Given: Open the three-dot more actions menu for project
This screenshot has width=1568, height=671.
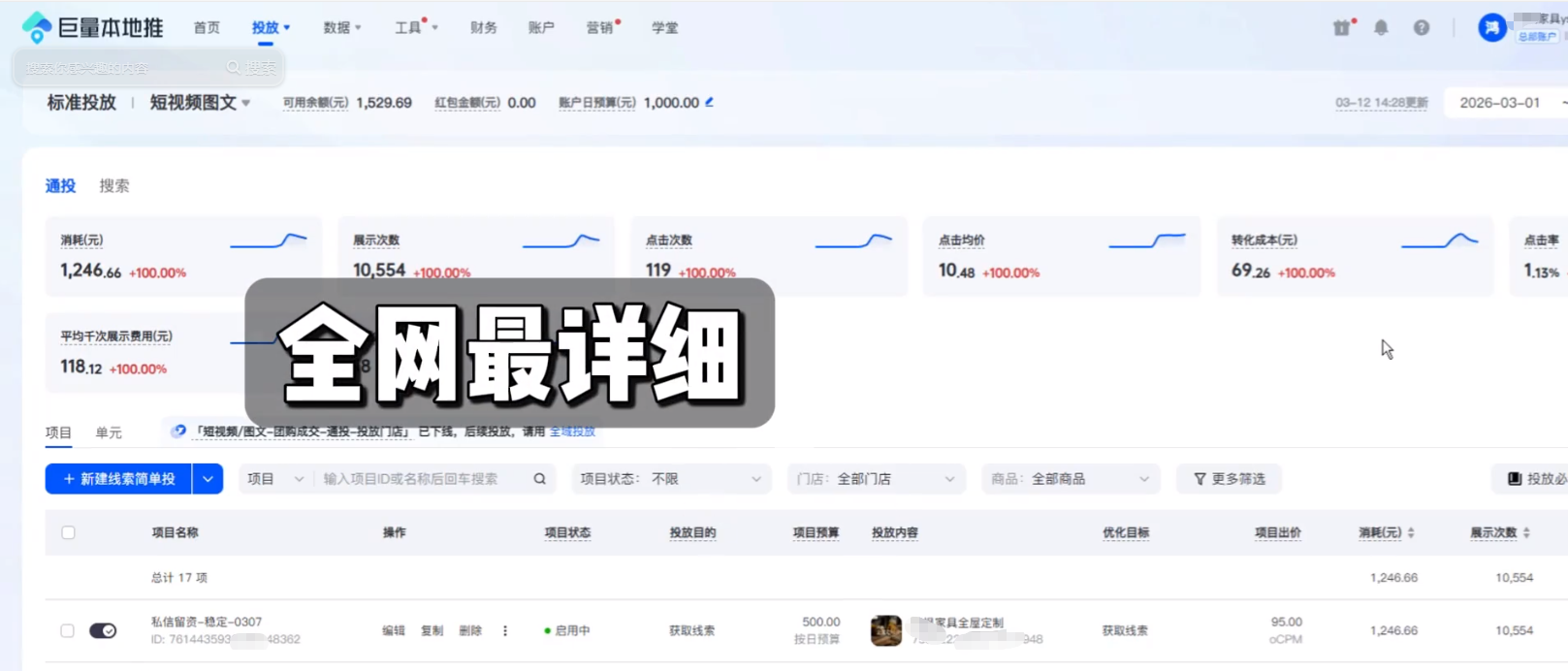Looking at the screenshot, I should pos(505,630).
